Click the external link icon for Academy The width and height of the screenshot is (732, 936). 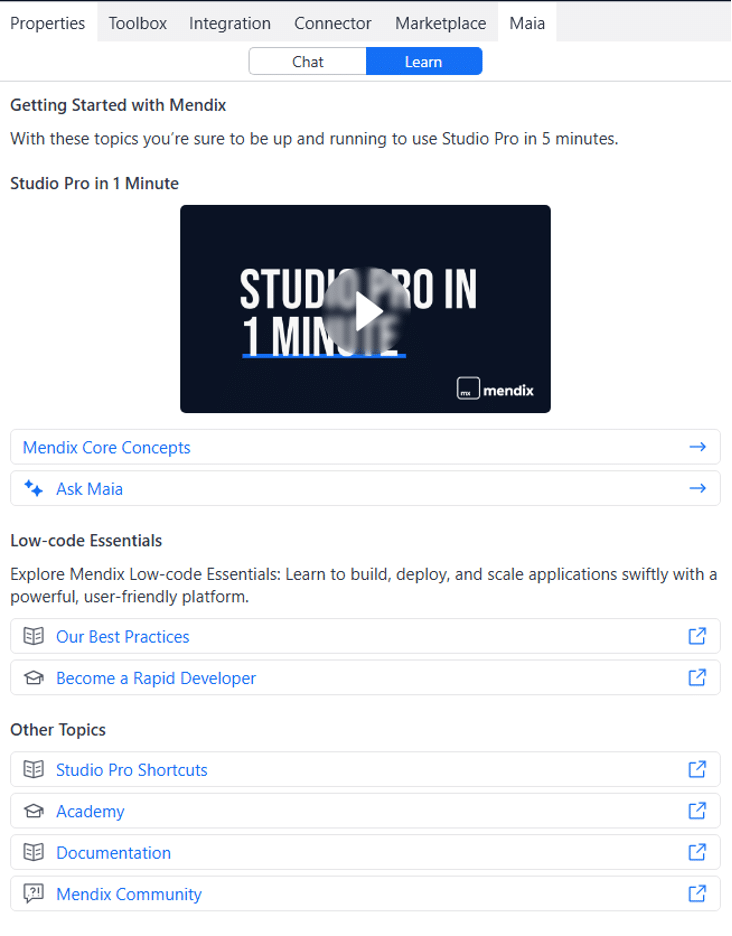(698, 811)
